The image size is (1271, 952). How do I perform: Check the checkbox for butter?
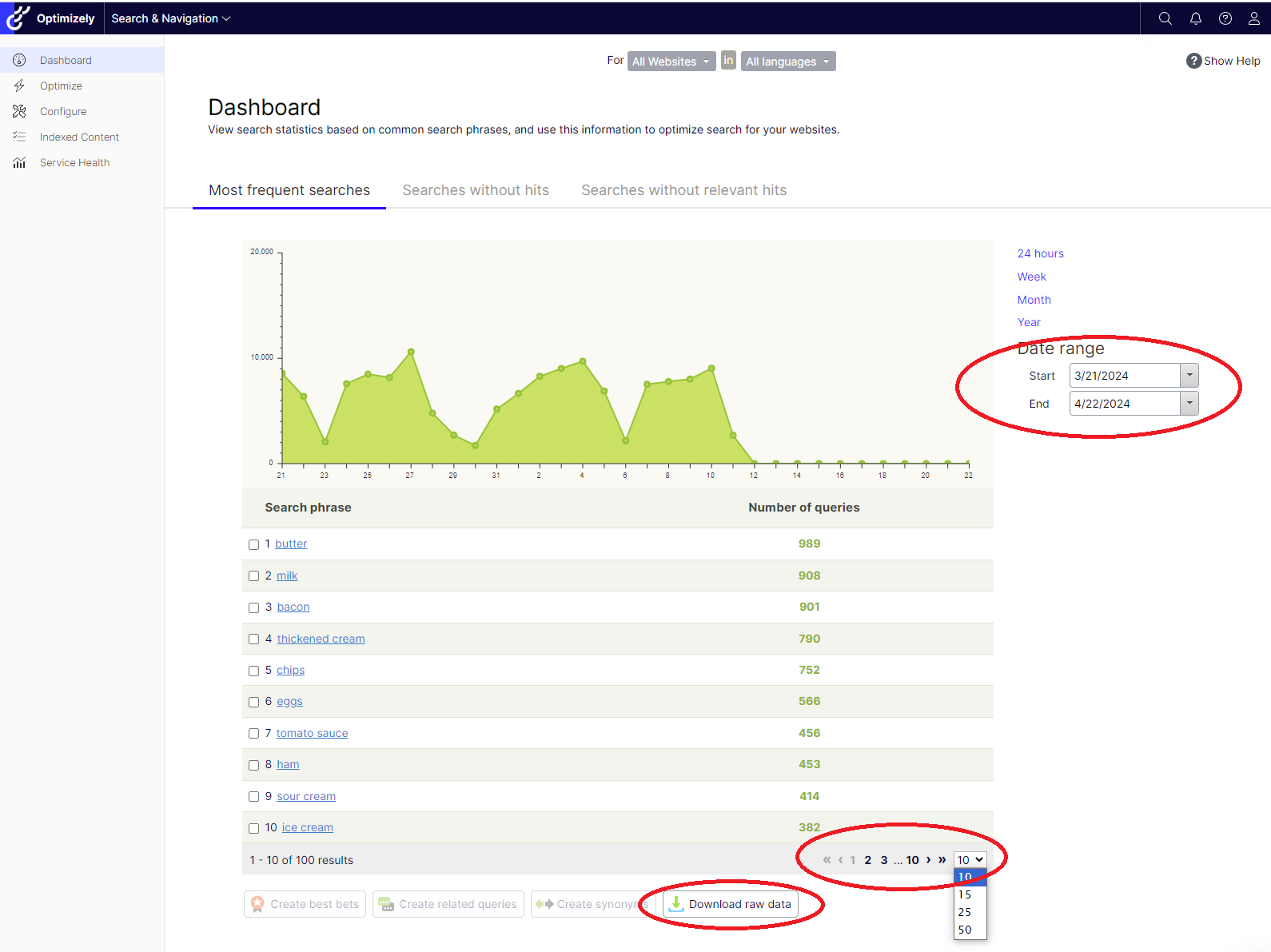[253, 544]
